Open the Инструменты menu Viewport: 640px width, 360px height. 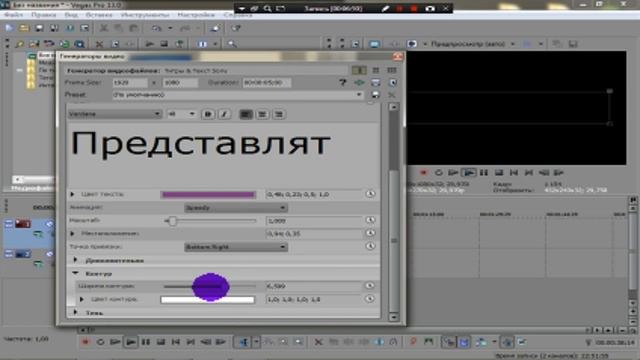[145, 15]
